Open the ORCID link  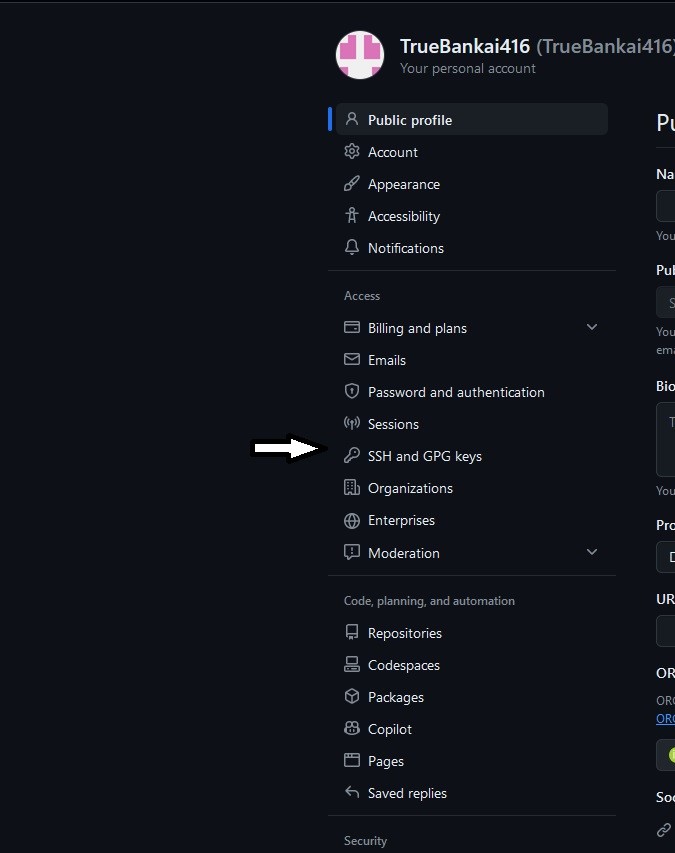[x=665, y=719]
